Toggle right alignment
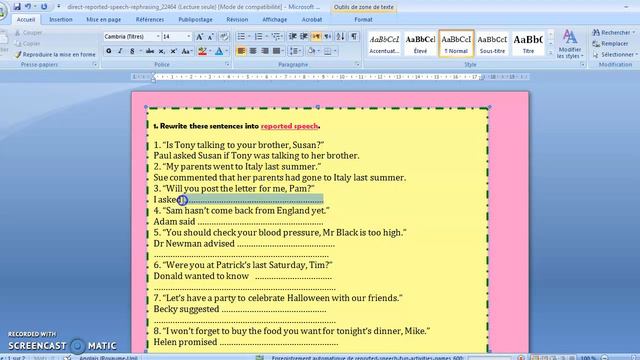This screenshot has height=360, width=640. 265,51
